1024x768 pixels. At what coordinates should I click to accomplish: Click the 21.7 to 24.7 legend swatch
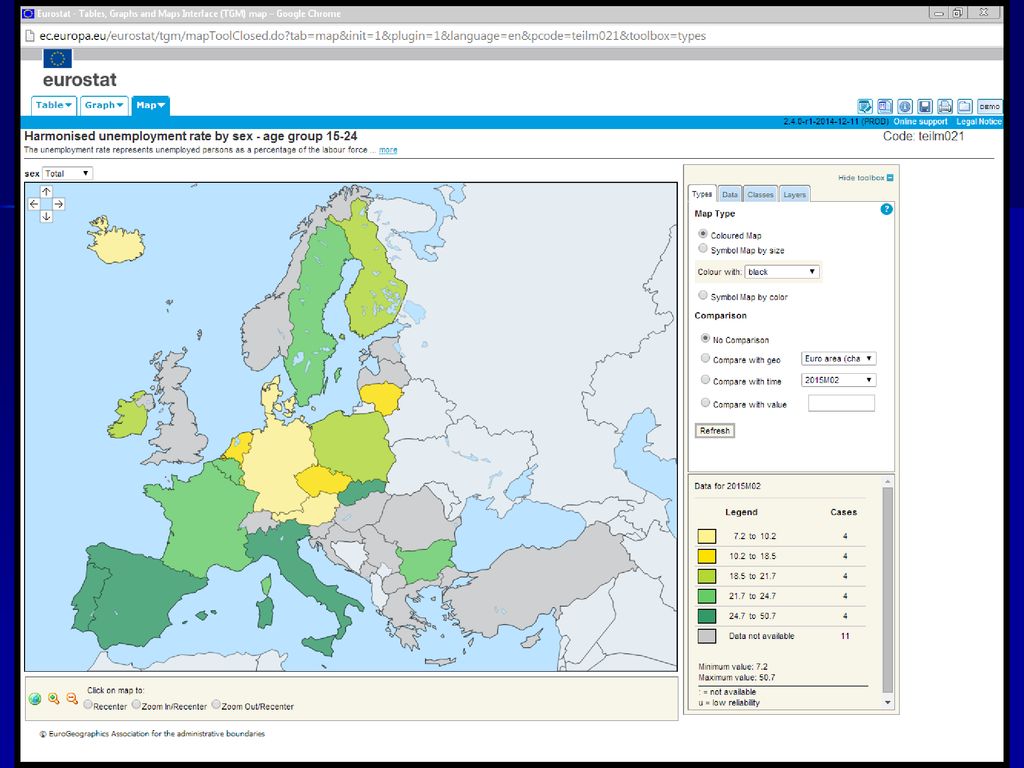(x=707, y=596)
